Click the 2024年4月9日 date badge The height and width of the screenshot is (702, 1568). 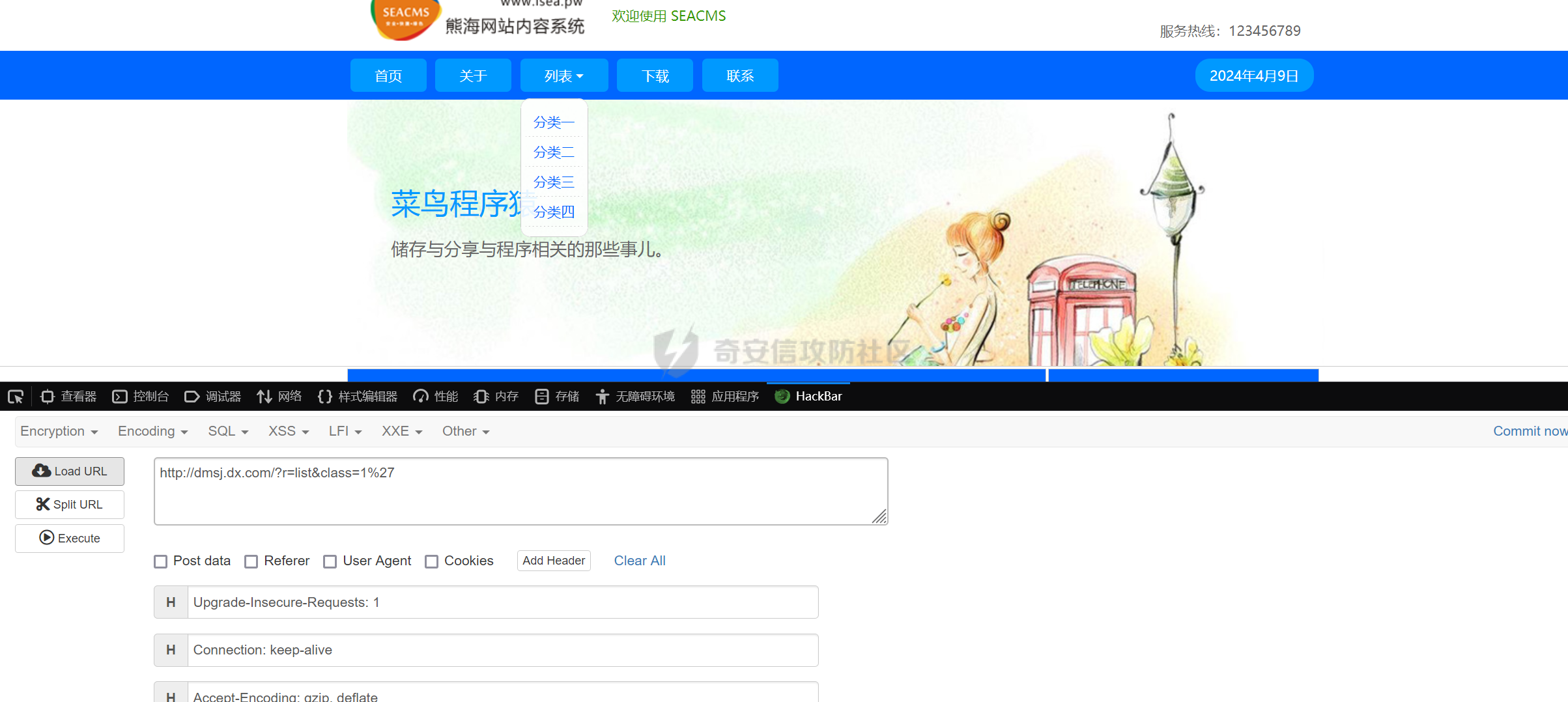[x=1254, y=76]
